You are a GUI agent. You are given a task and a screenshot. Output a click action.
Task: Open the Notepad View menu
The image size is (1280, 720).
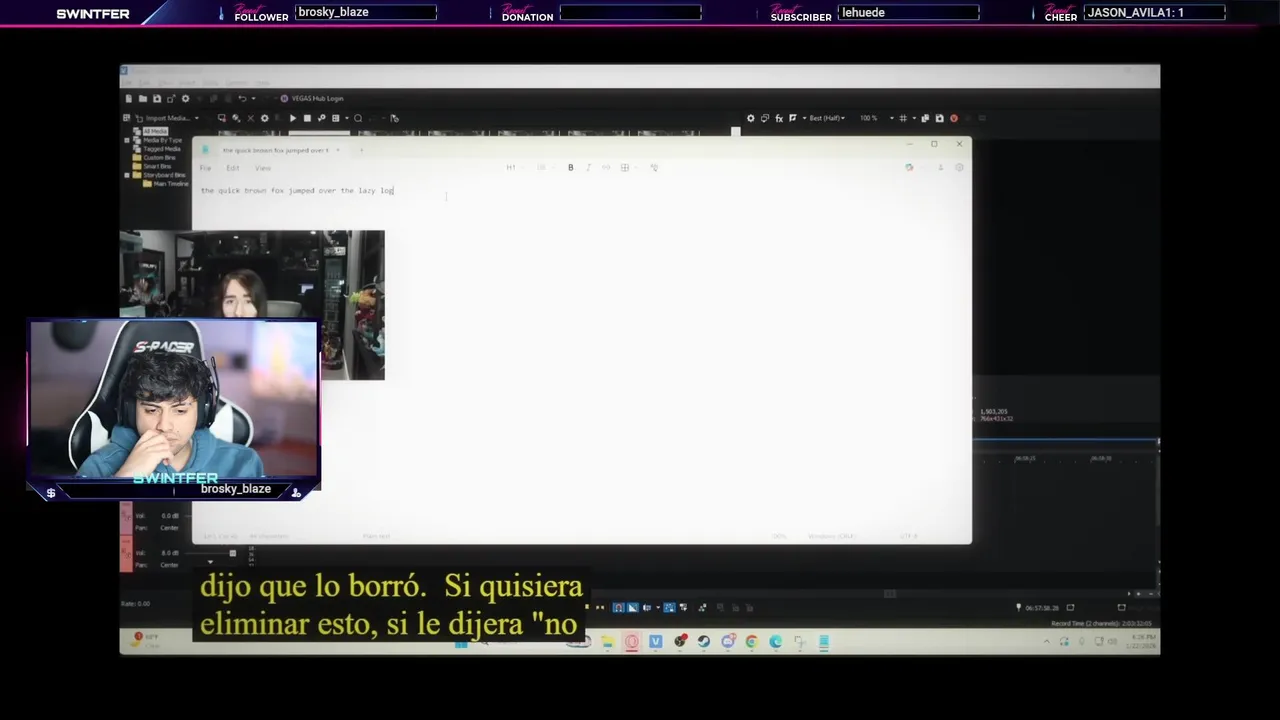click(263, 168)
